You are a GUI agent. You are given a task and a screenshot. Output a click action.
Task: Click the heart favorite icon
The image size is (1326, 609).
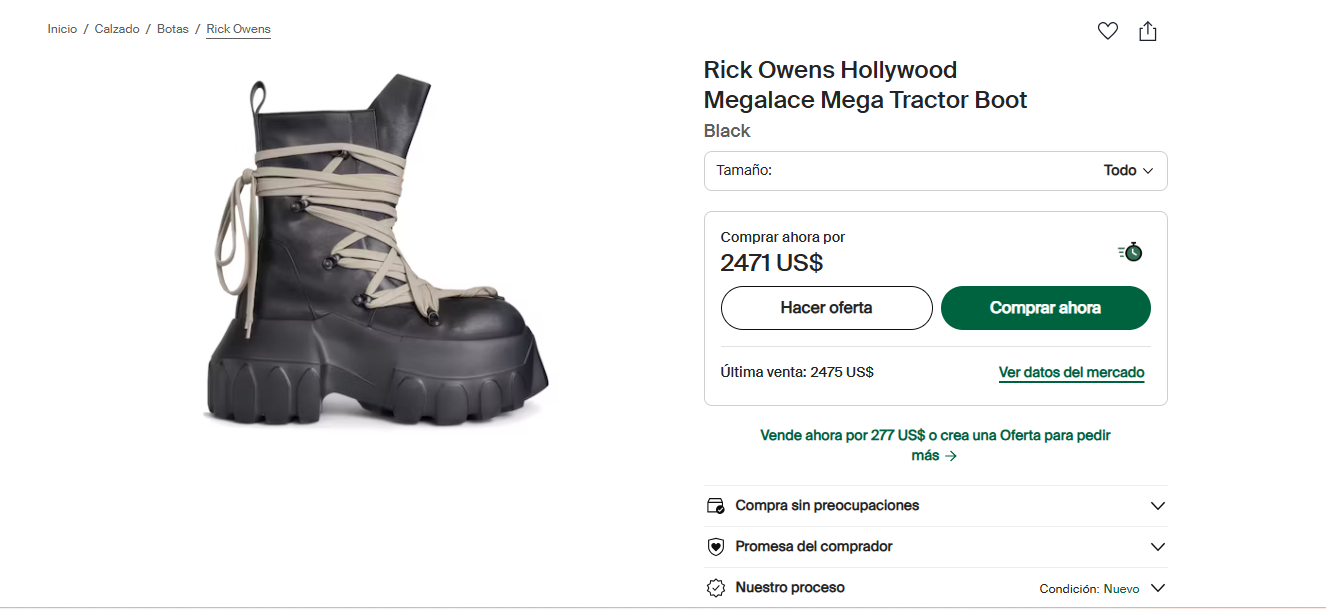1107,31
